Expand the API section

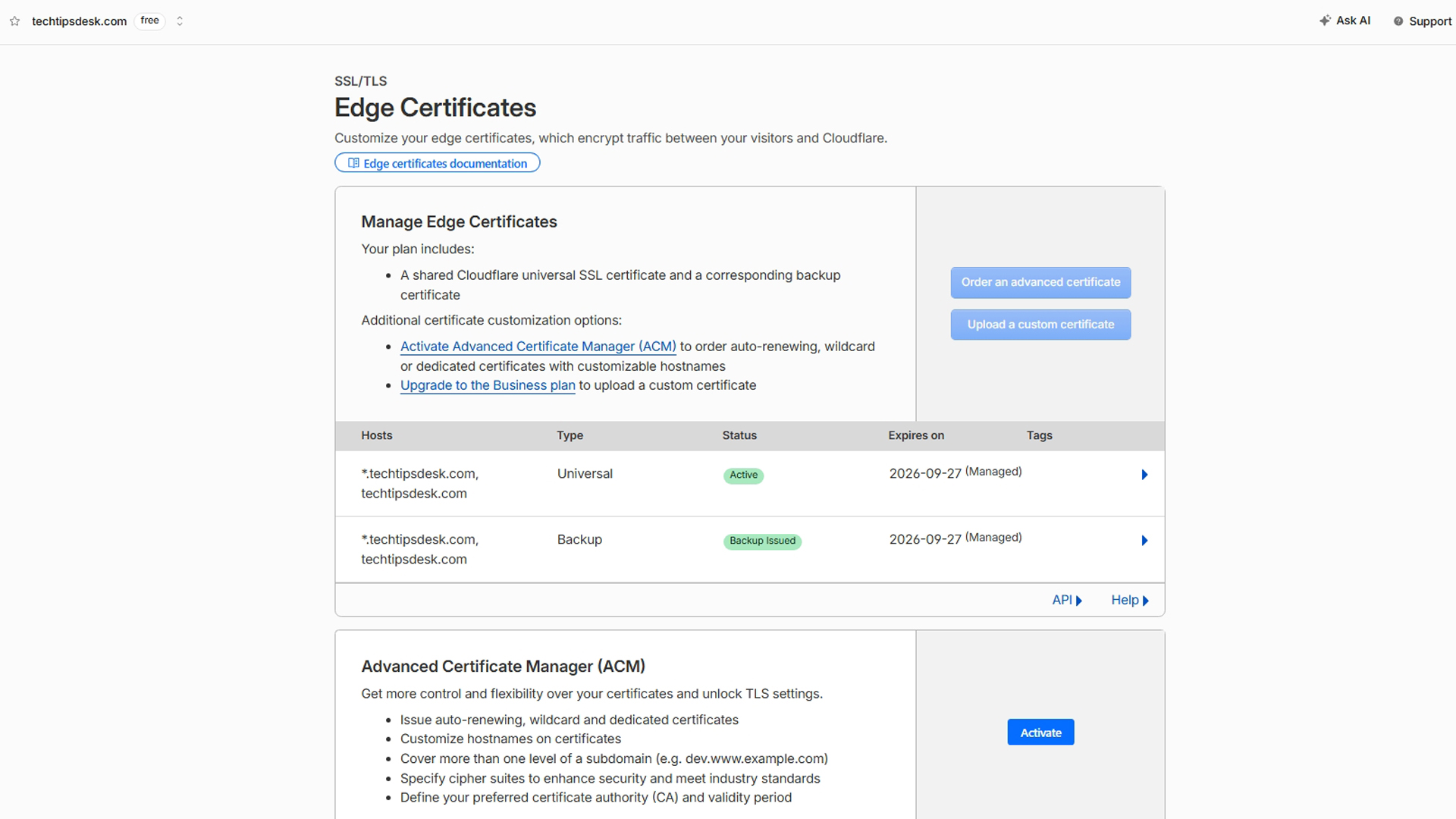tap(1067, 600)
